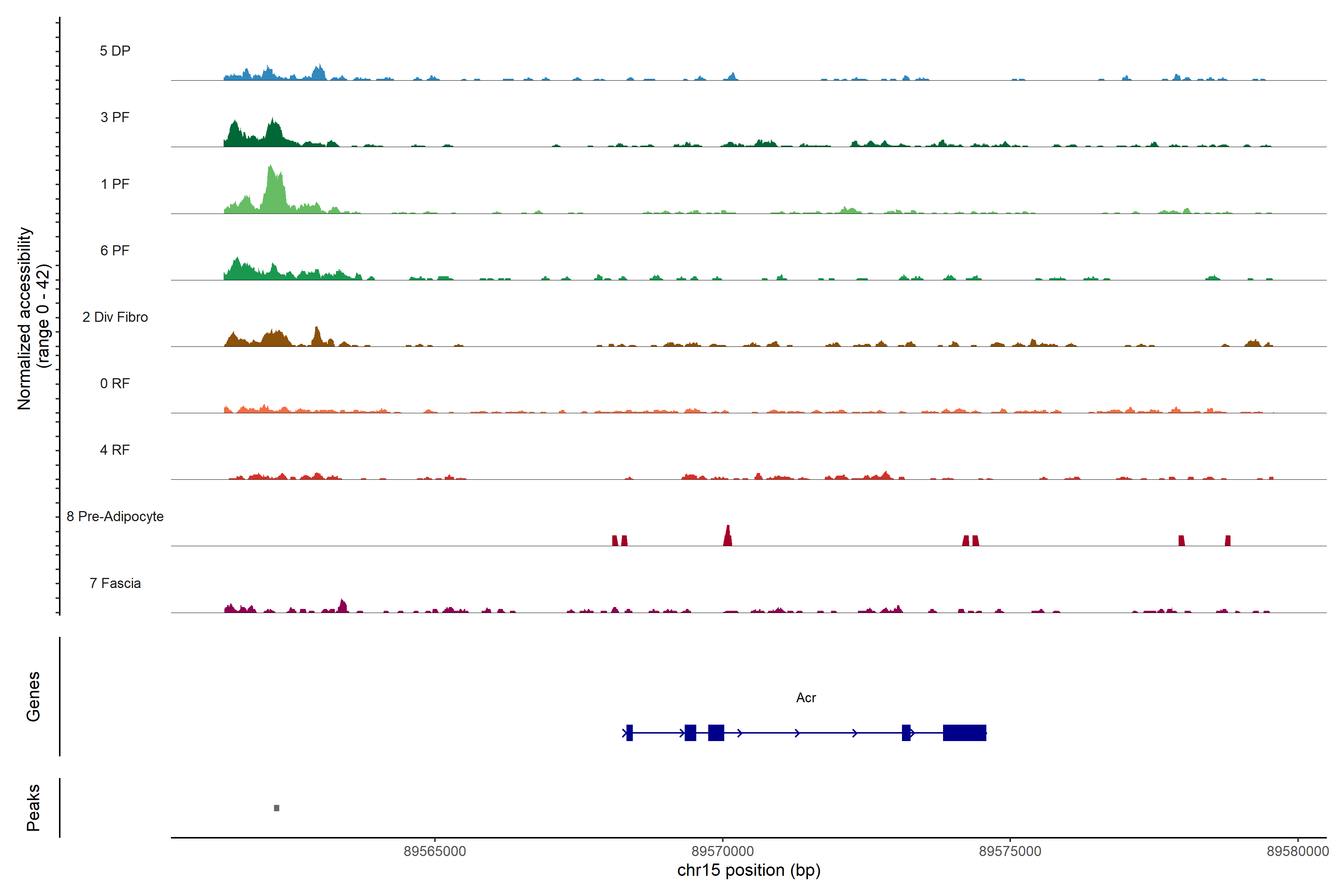
Task: Click the first small exon of Acr
Action: click(629, 732)
